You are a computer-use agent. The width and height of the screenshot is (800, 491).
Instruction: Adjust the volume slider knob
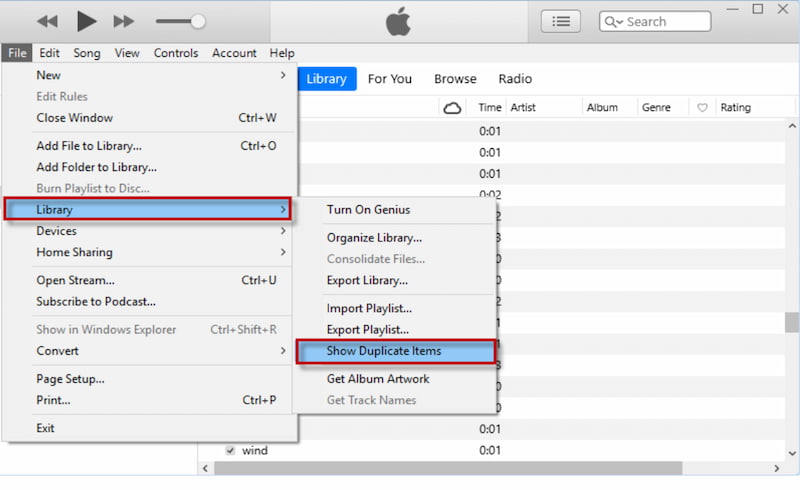198,21
